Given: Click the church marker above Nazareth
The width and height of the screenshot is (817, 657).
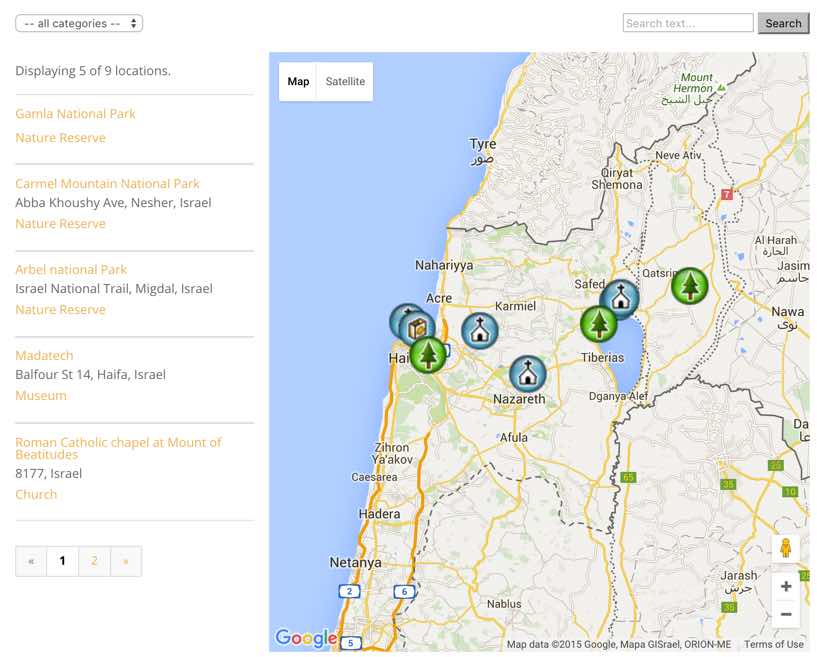Looking at the screenshot, I should point(528,374).
